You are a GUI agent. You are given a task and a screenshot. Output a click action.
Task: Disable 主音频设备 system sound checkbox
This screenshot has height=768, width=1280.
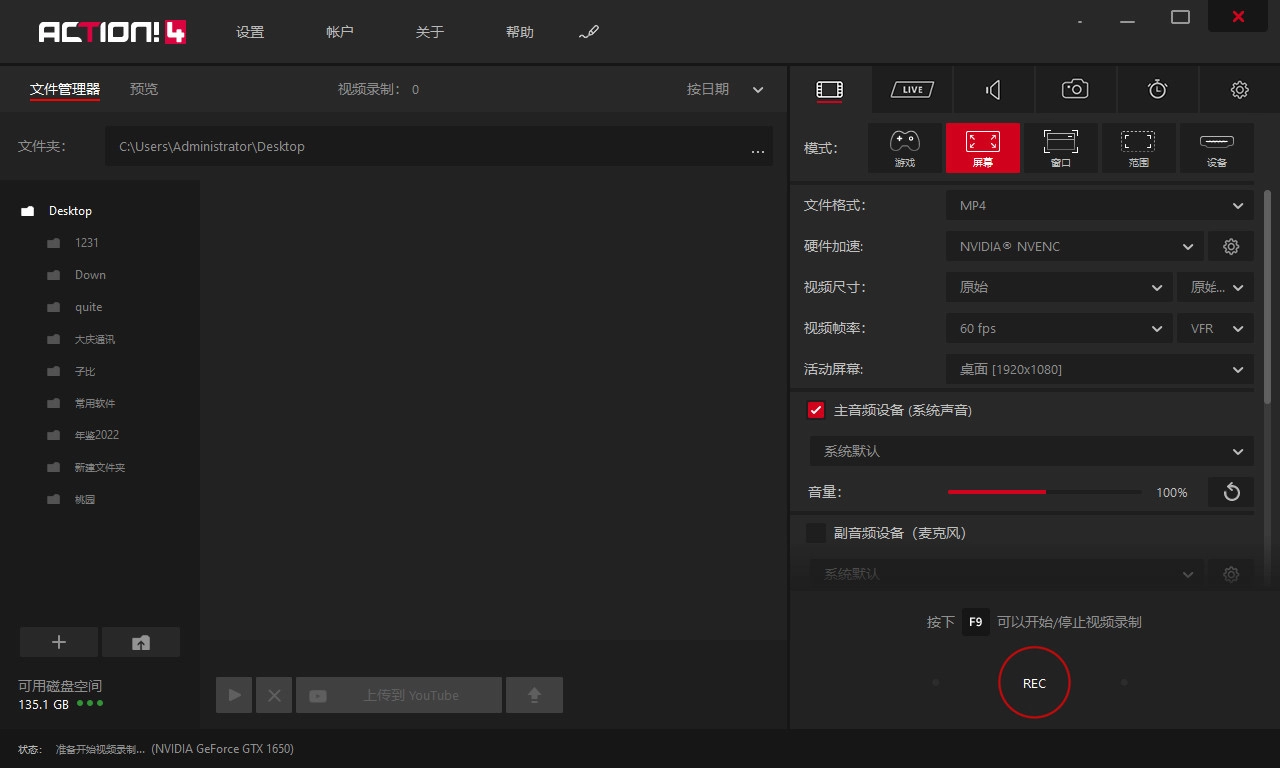click(816, 410)
